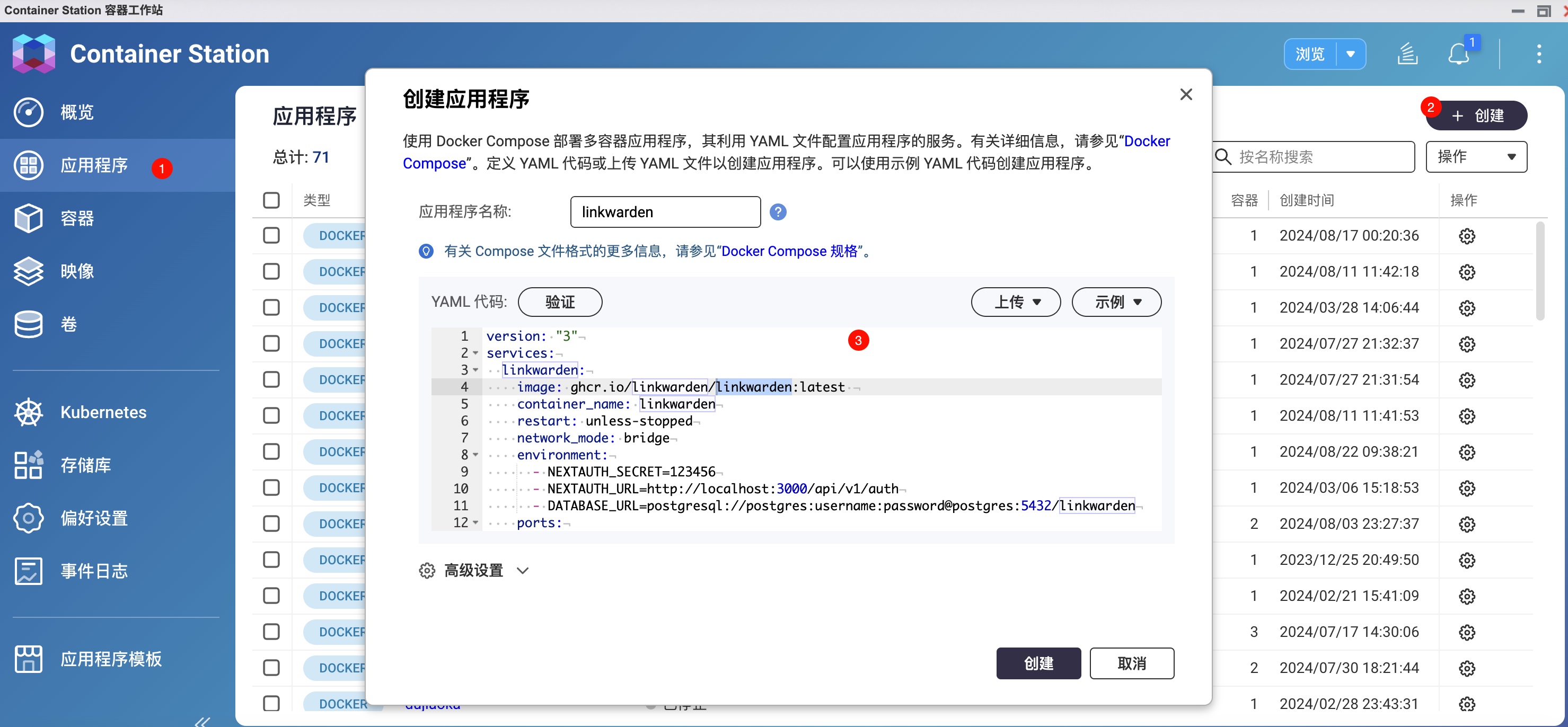Collapse the sidebar with double-chevron icon

202,721
